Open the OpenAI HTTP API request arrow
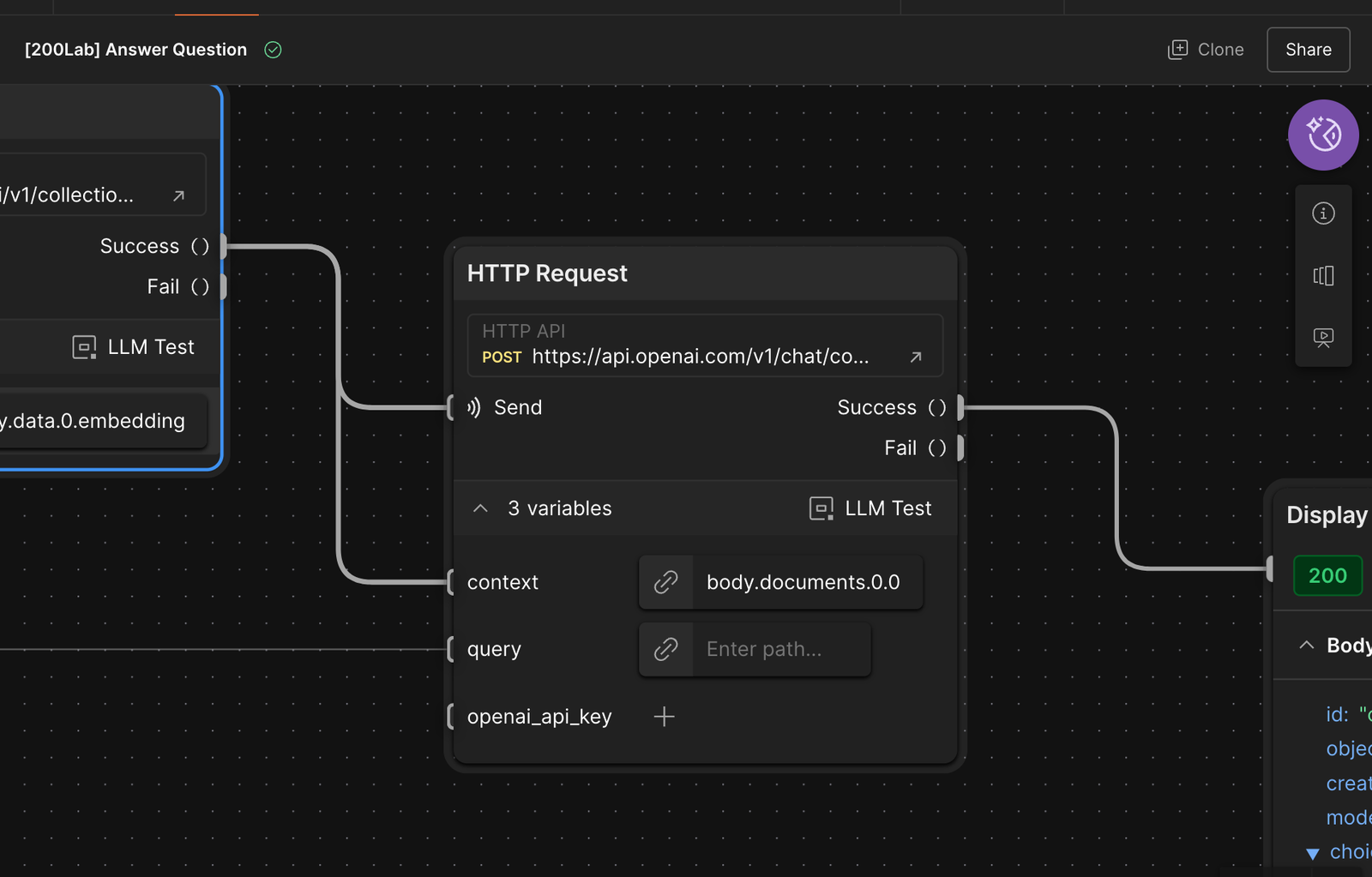1372x877 pixels. pyautogui.click(x=916, y=357)
